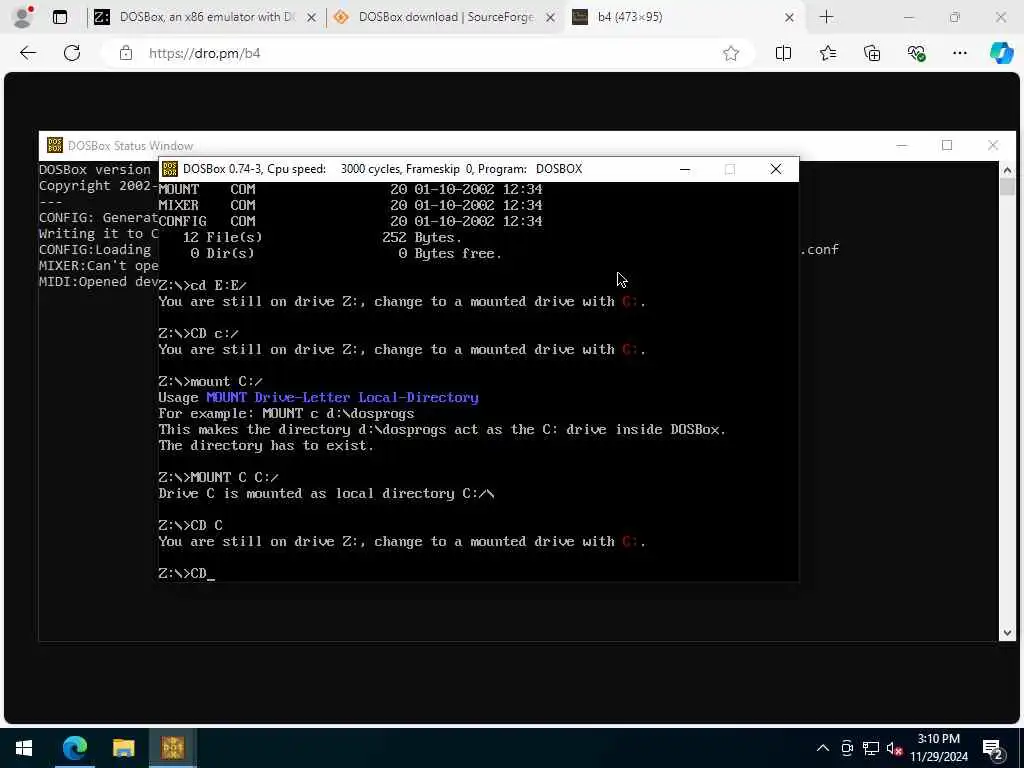This screenshot has width=1024, height=768.
Task: Open the Favorites list icon
Action: click(x=827, y=54)
